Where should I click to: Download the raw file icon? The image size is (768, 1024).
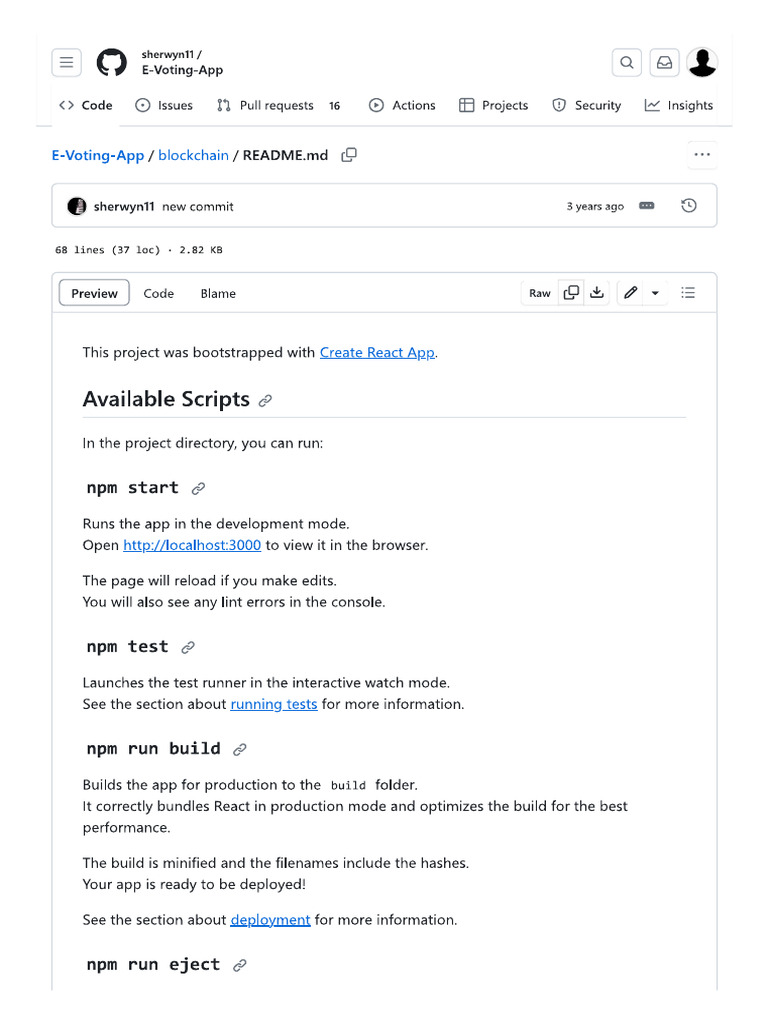click(x=597, y=293)
